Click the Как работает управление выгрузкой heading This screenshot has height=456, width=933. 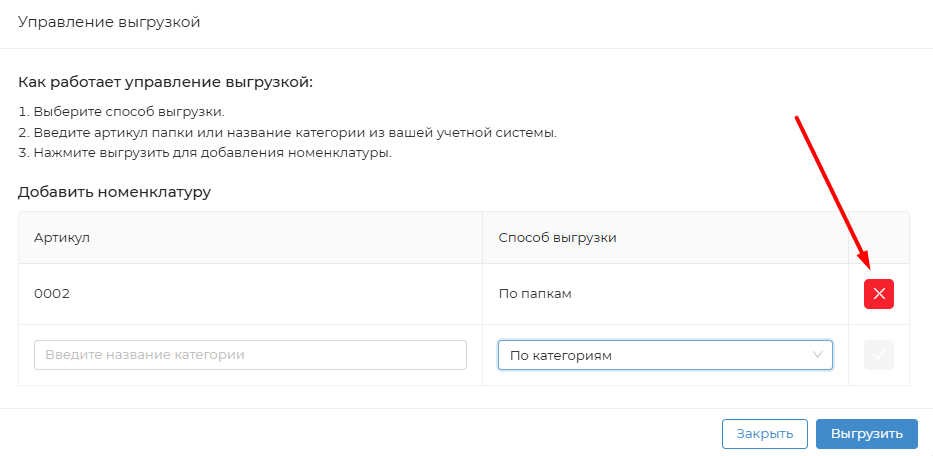(x=165, y=82)
